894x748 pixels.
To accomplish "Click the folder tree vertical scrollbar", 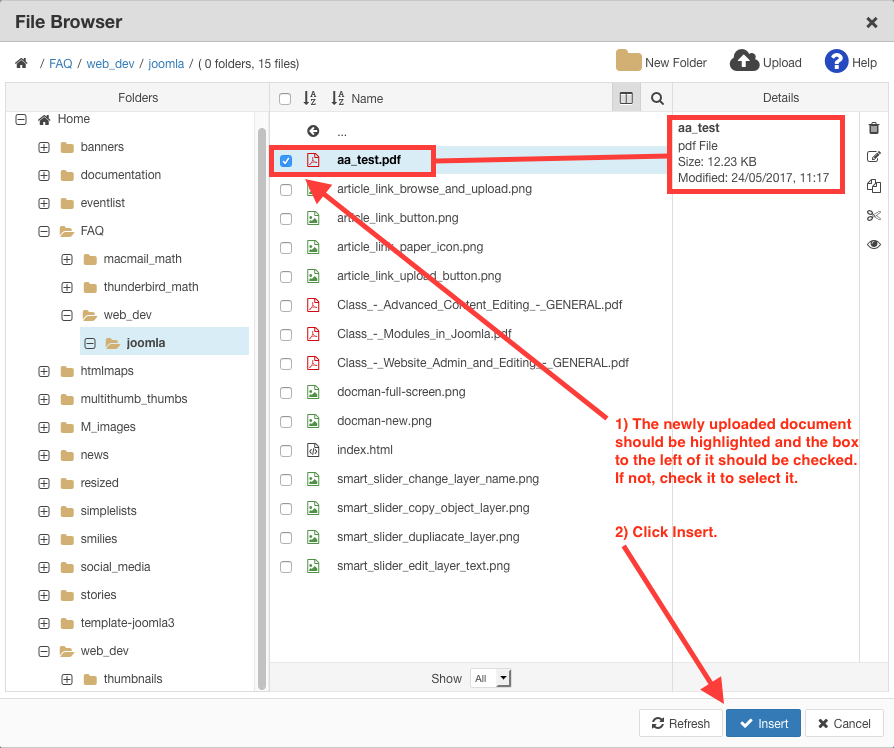I will (262, 408).
